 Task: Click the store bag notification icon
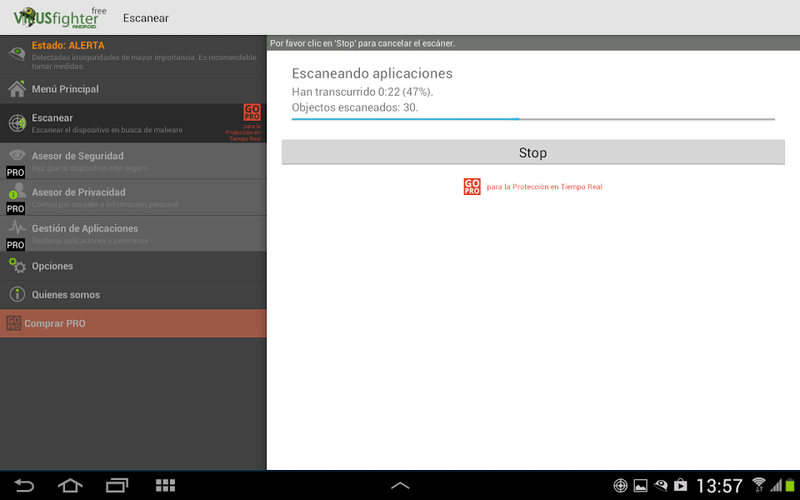(x=681, y=485)
